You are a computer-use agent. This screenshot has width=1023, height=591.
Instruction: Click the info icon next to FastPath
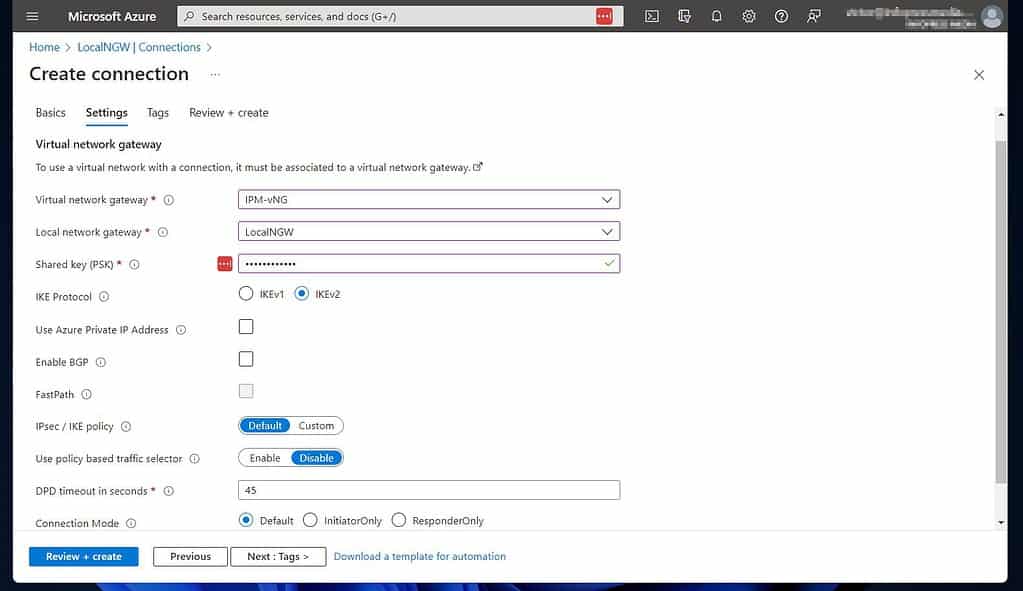click(x=86, y=395)
